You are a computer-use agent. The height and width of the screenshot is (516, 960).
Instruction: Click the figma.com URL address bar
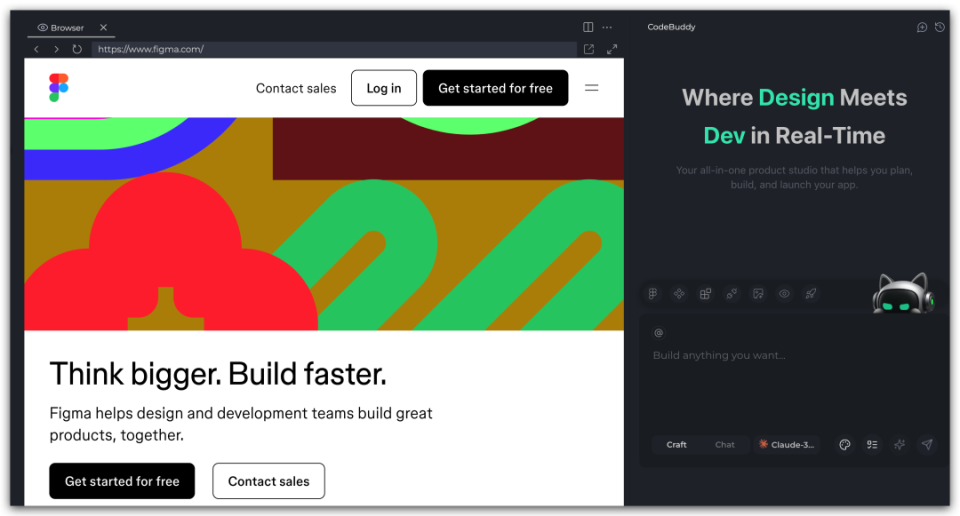click(x=334, y=49)
